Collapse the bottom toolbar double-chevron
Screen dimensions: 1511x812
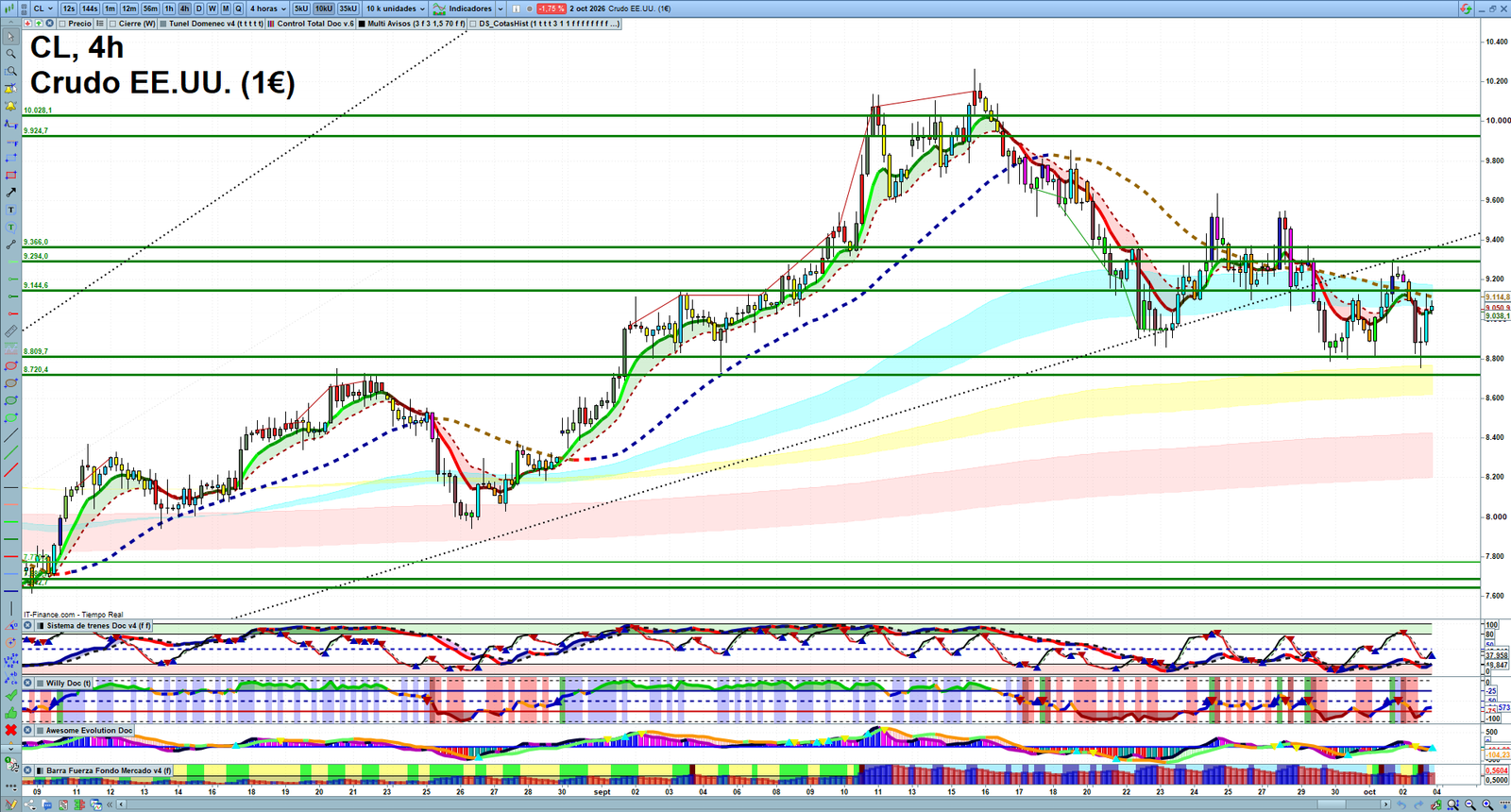[x=110, y=804]
